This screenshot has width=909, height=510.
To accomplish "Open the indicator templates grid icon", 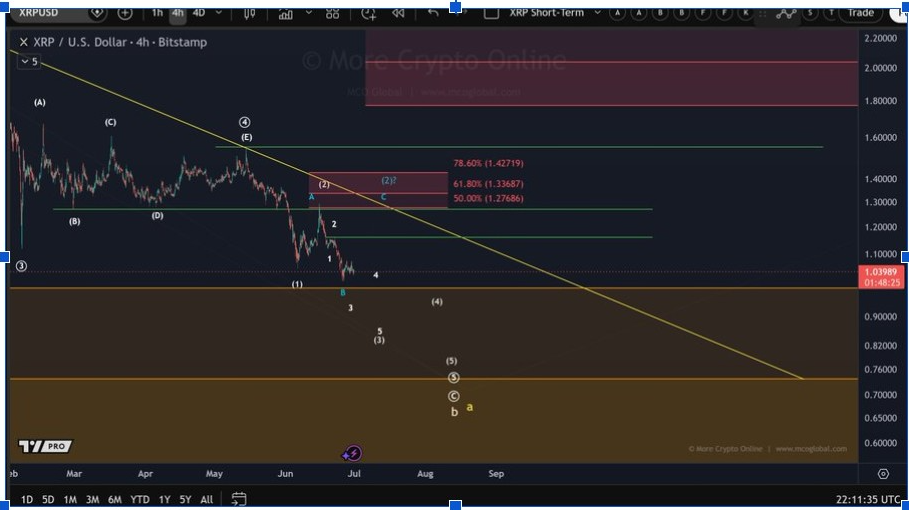I will 332,13.
